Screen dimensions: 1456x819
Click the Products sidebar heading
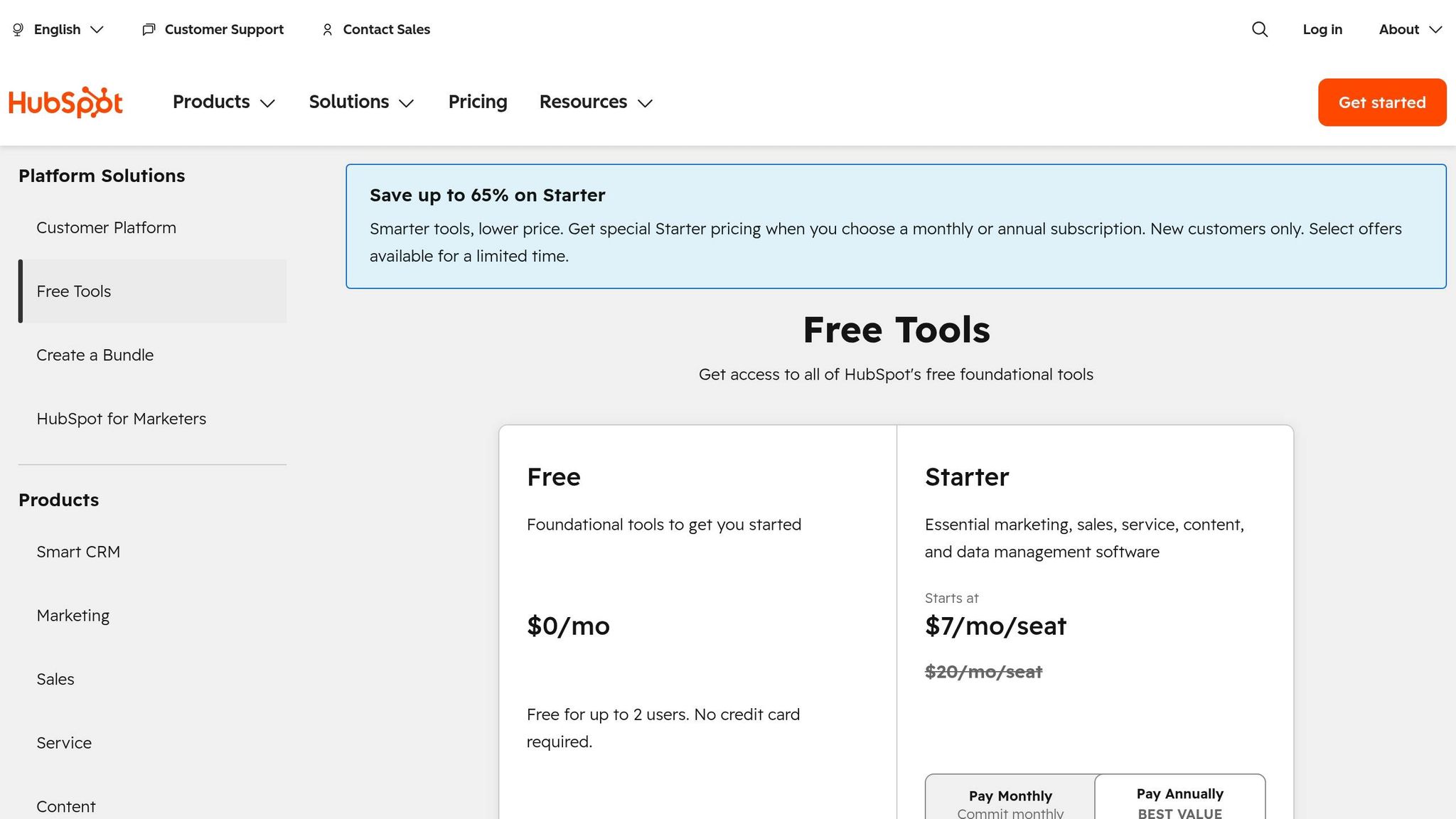58,500
